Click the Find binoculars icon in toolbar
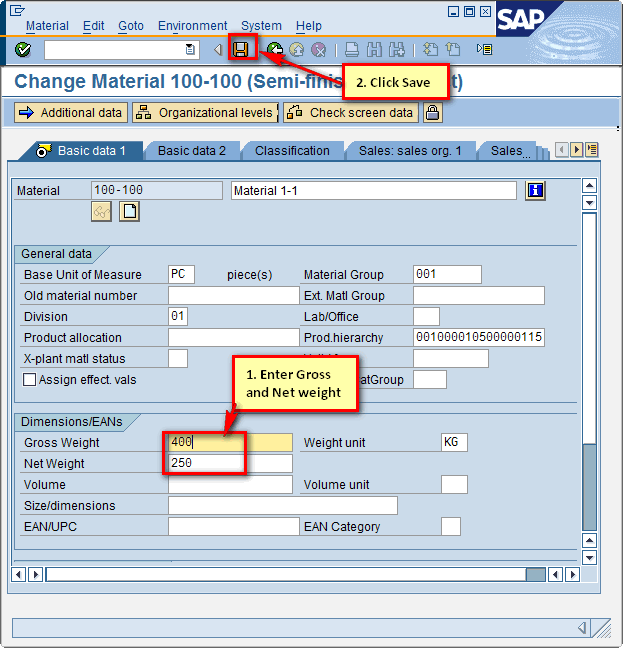 [x=375, y=49]
